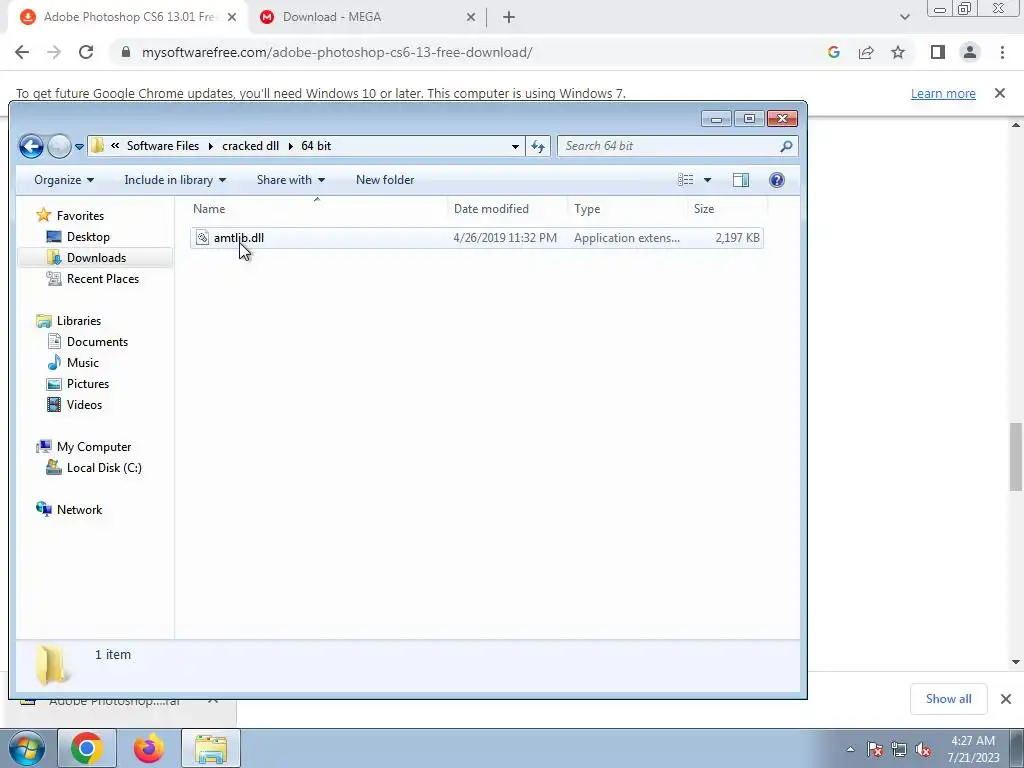Open the Chrome profile avatar
Viewport: 1024px width, 768px height.
click(x=970, y=52)
